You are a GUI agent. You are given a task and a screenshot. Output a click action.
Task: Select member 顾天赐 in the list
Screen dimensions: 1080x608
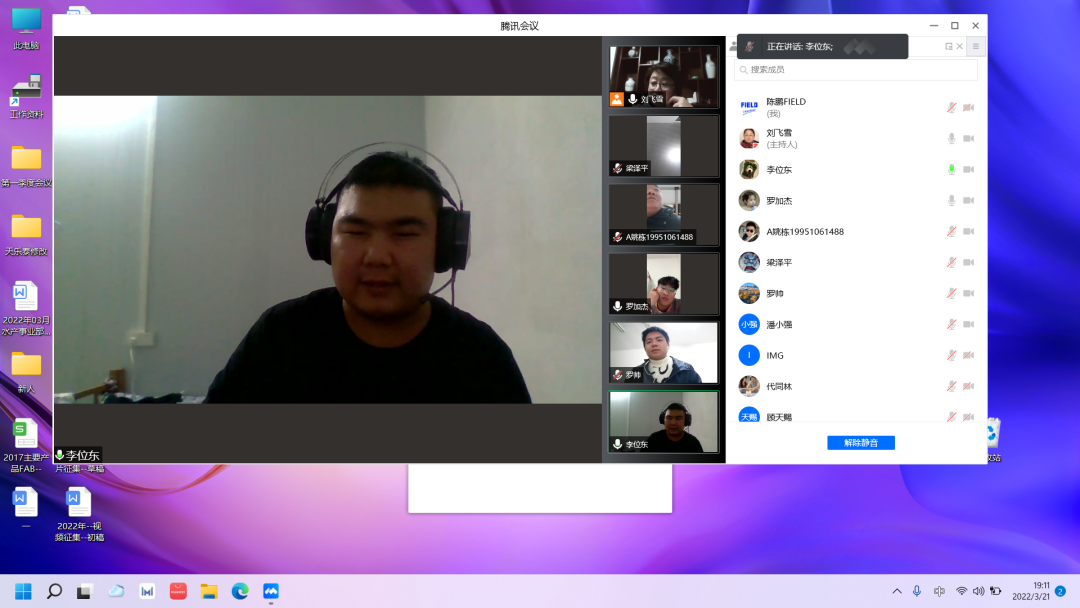(x=855, y=414)
